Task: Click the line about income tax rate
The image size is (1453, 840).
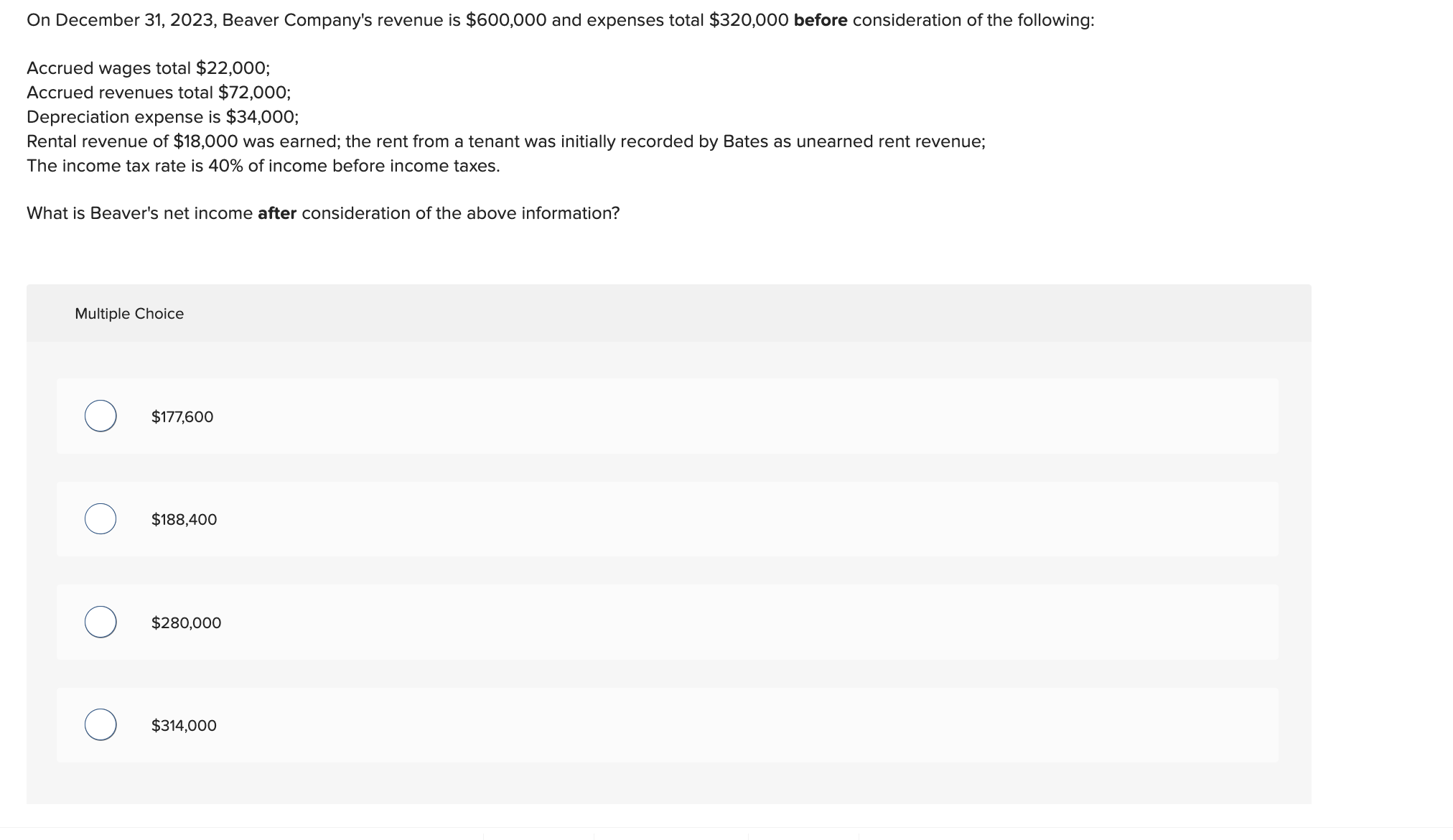Action: pyautogui.click(x=263, y=165)
